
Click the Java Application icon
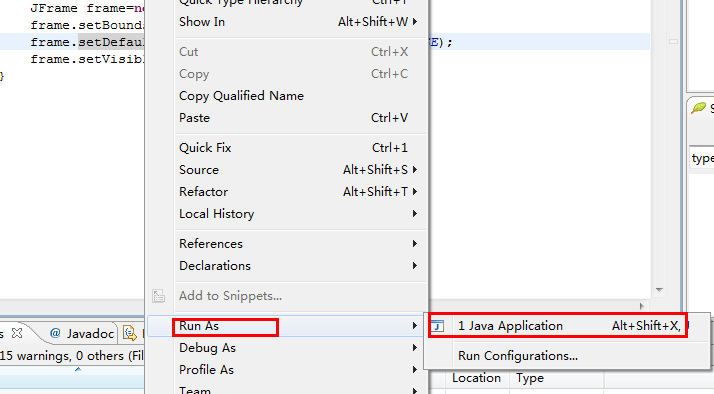click(x=438, y=326)
